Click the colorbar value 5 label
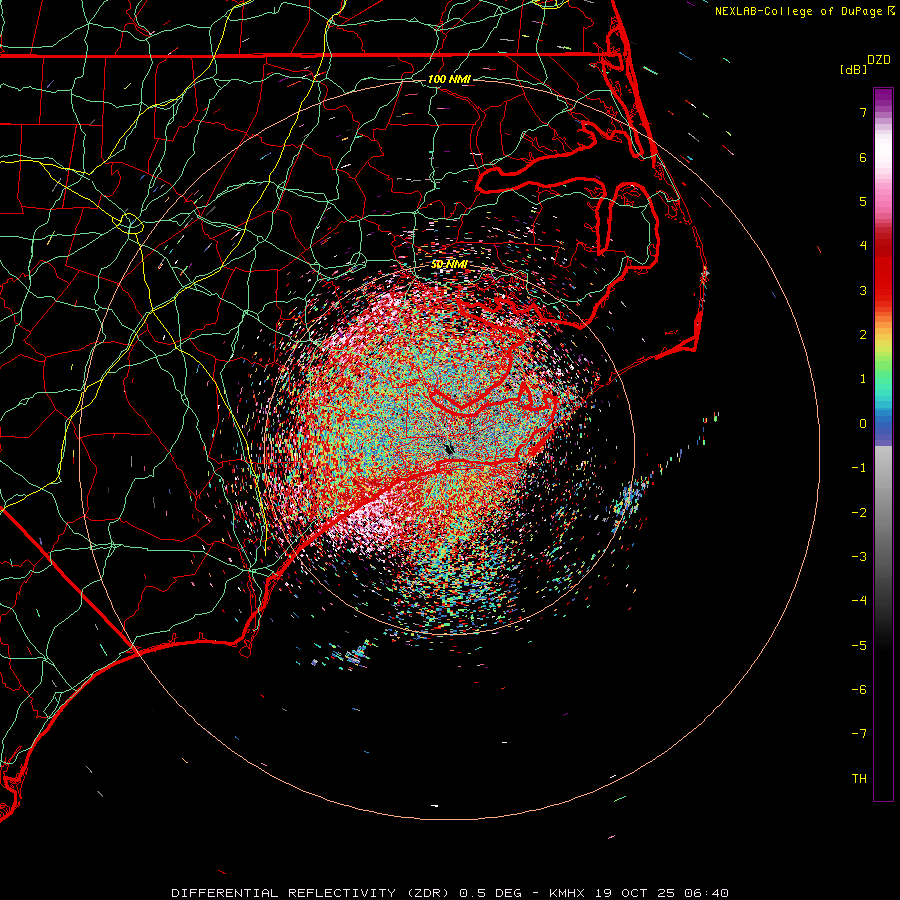The height and width of the screenshot is (900, 900). 863,201
